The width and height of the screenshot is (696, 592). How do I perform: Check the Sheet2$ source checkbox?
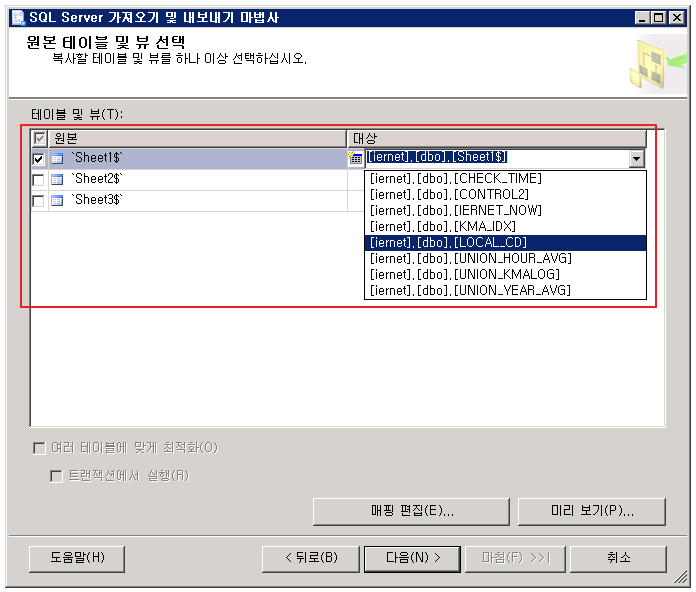(x=39, y=180)
